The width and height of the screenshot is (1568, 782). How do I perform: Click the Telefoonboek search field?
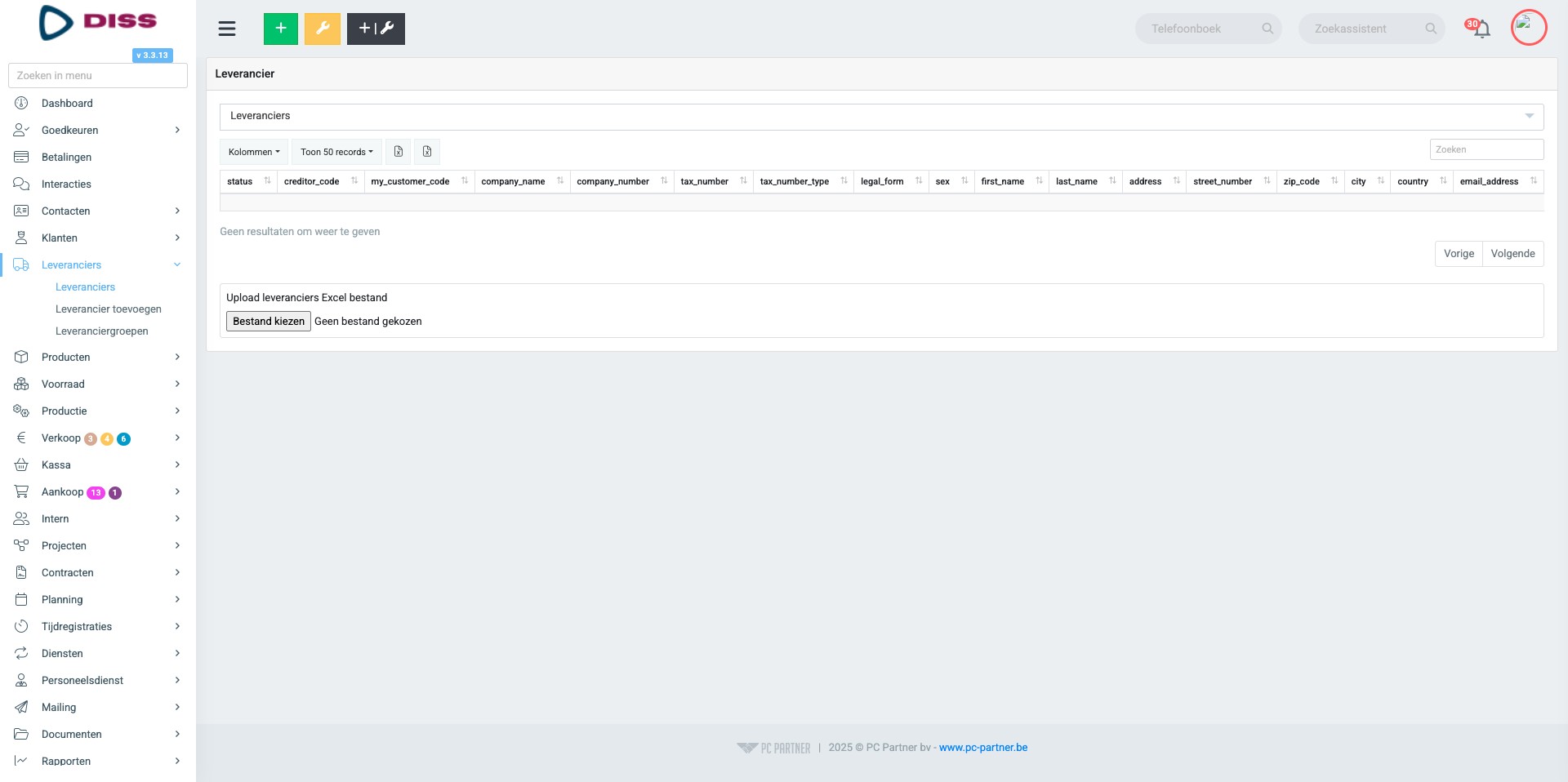(x=1208, y=29)
